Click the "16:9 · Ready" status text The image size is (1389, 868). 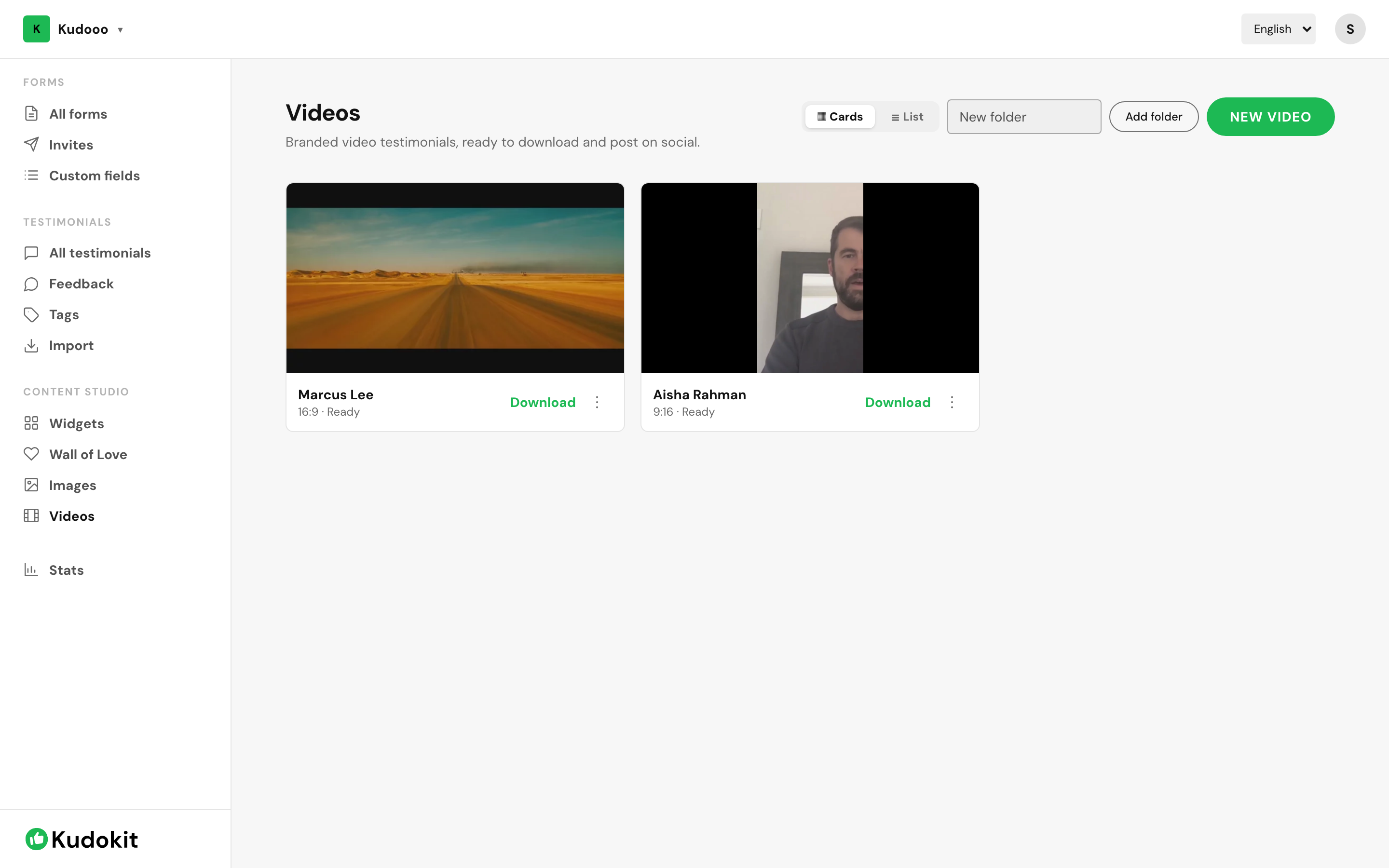329,412
